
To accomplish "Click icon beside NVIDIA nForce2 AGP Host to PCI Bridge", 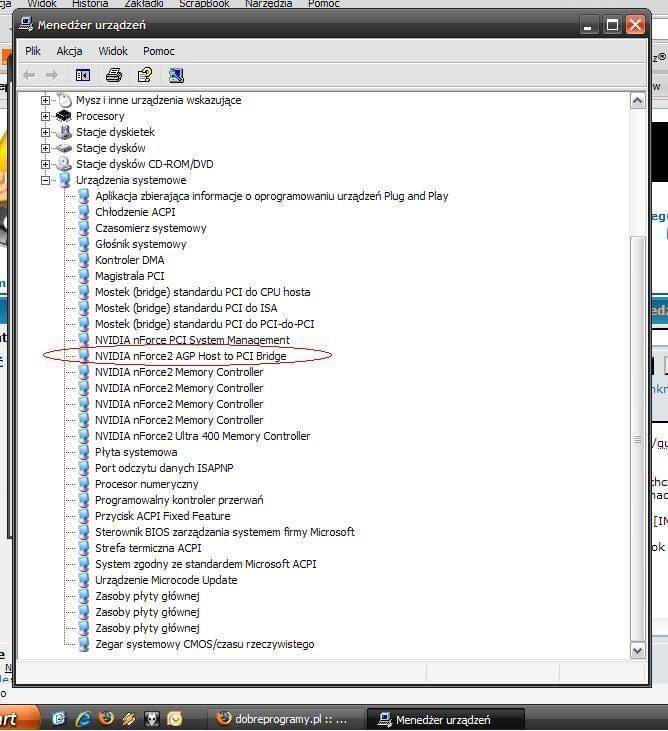I will 84,356.
